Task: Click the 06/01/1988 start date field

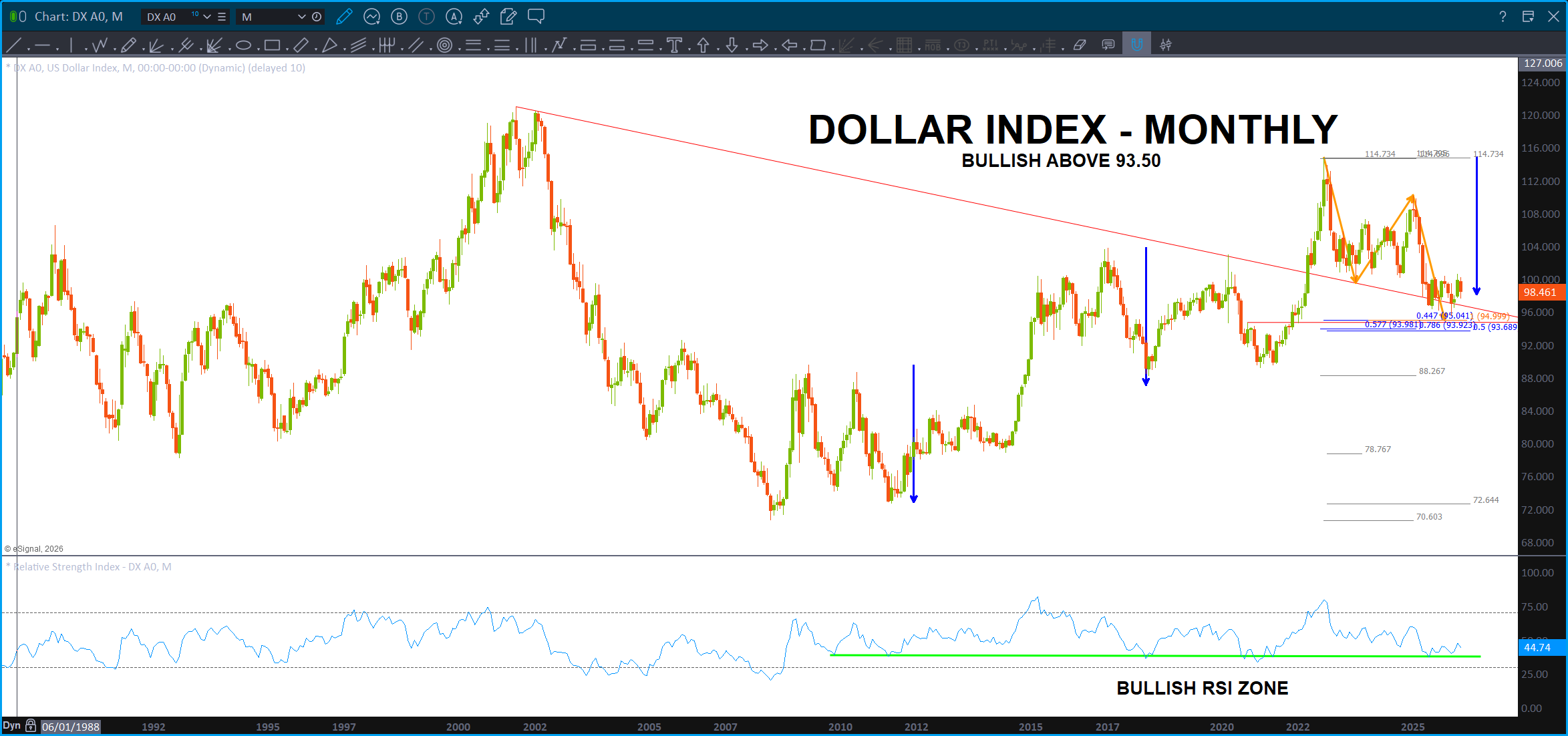Action: (70, 727)
